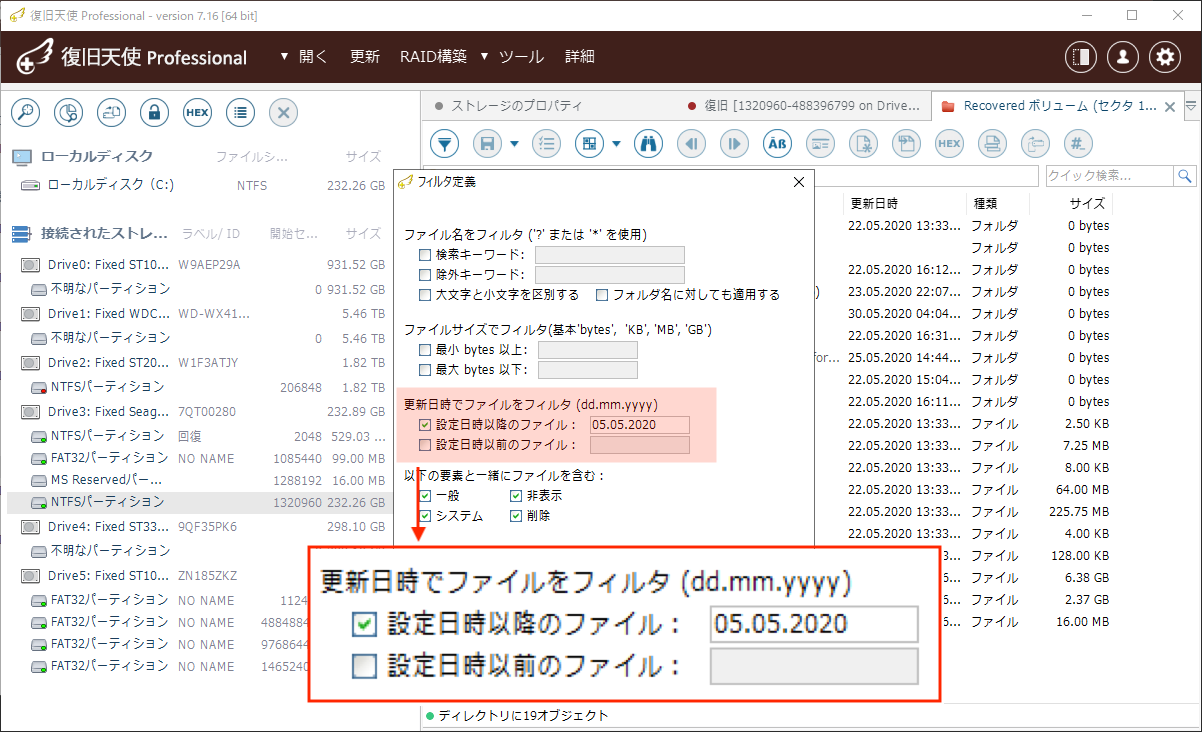This screenshot has width=1202, height=732.
Task: Click the list properties icon in left toolbar
Action: [240, 113]
